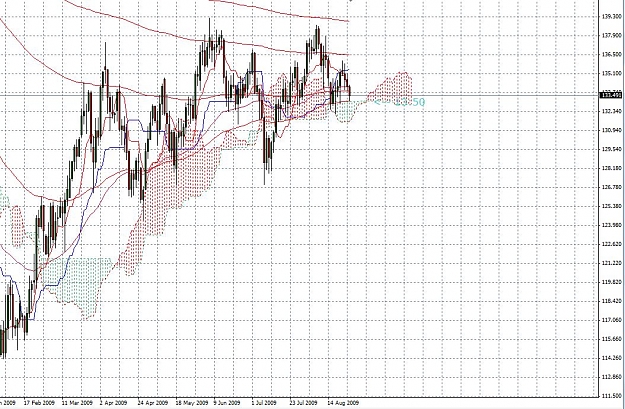Click the 135.100 price axis label

[612, 73]
